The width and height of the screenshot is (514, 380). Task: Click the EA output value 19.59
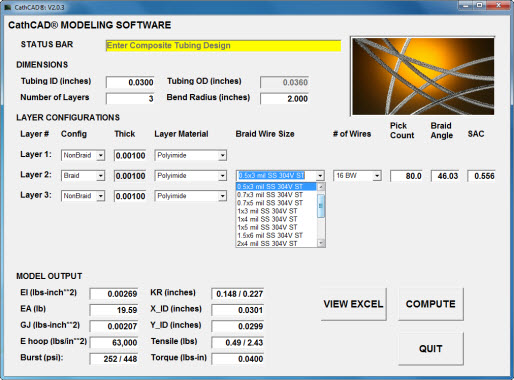tap(114, 310)
